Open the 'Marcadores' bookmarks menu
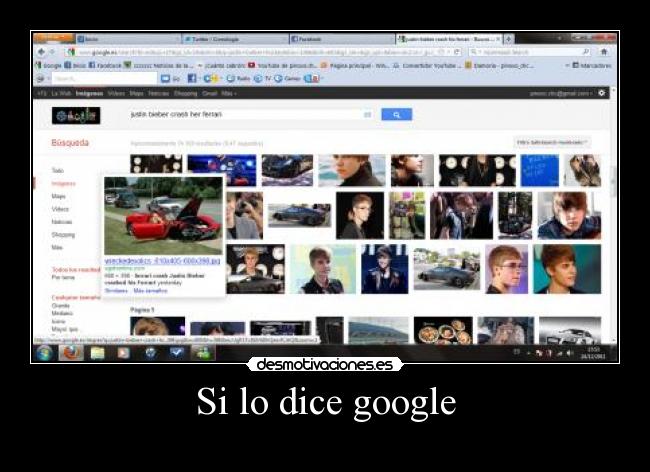The width and height of the screenshot is (650, 472). tap(592, 65)
